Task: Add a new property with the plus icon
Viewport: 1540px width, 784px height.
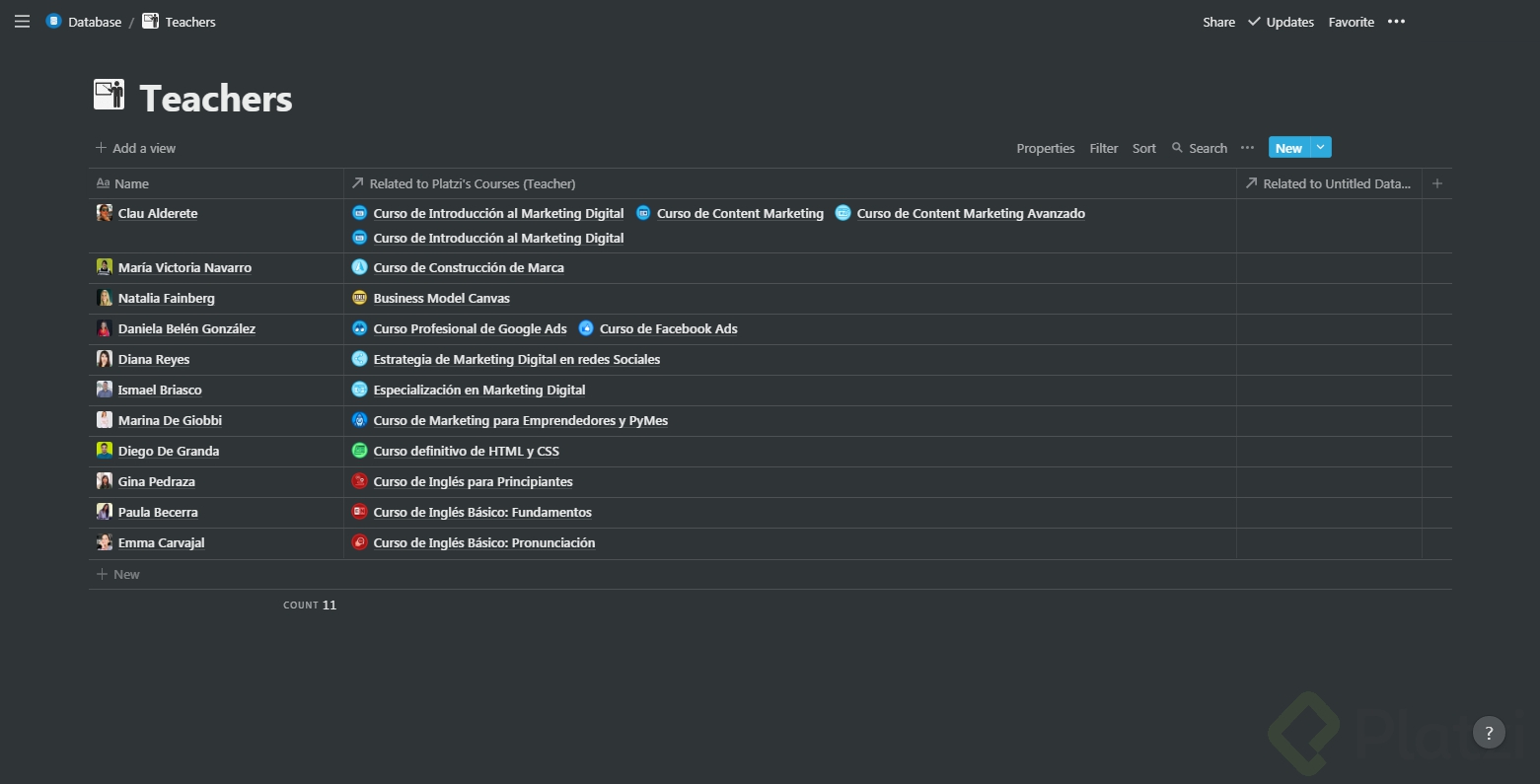Action: pos(1436,183)
